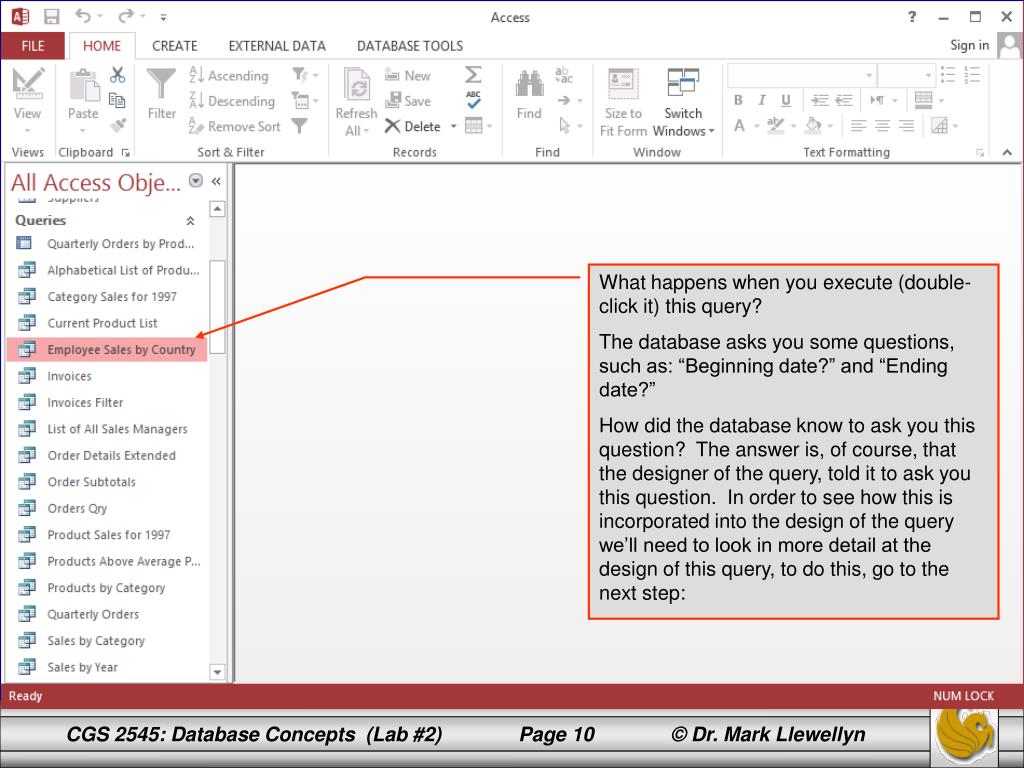The image size is (1024, 768).
Task: Toggle Bold formatting
Action: [738, 100]
